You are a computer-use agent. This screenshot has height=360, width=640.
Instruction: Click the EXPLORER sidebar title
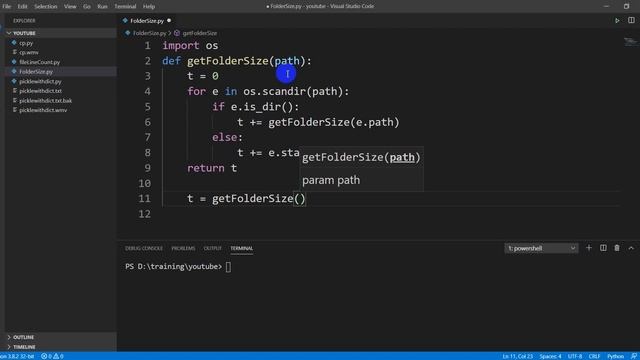pyautogui.click(x=24, y=20)
